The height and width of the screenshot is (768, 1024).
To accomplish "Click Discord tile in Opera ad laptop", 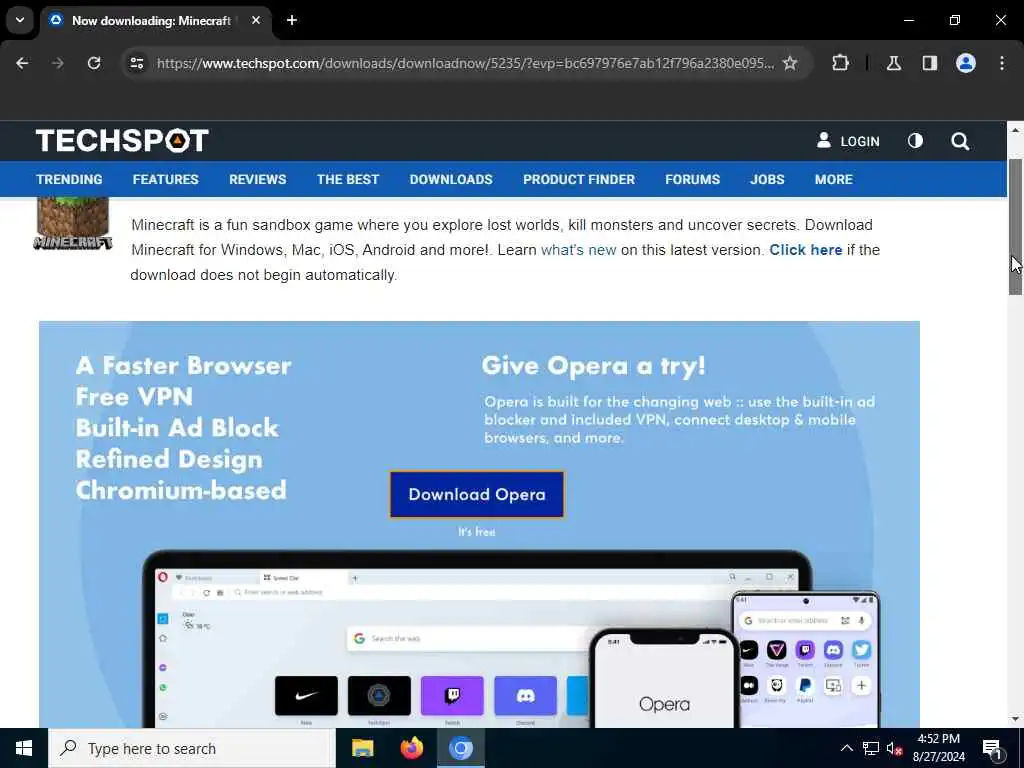I will pos(526,696).
